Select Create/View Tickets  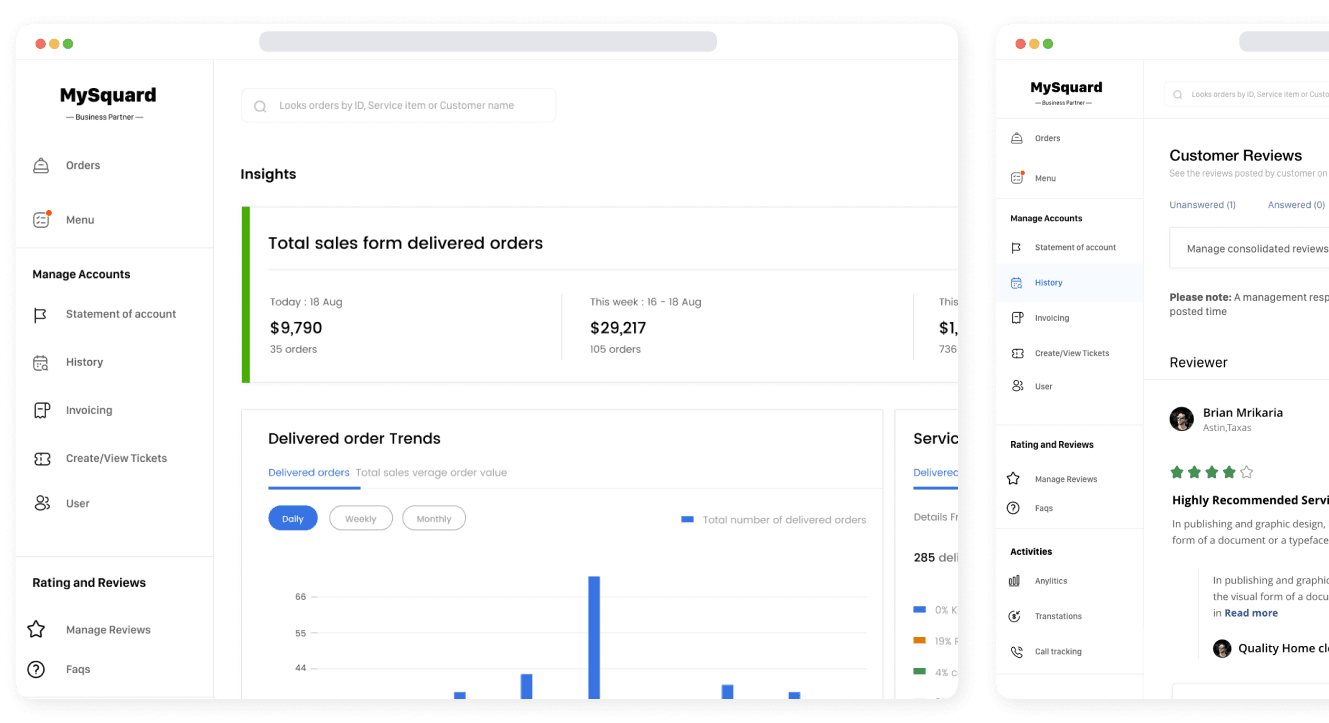pyautogui.click(x=40, y=458)
